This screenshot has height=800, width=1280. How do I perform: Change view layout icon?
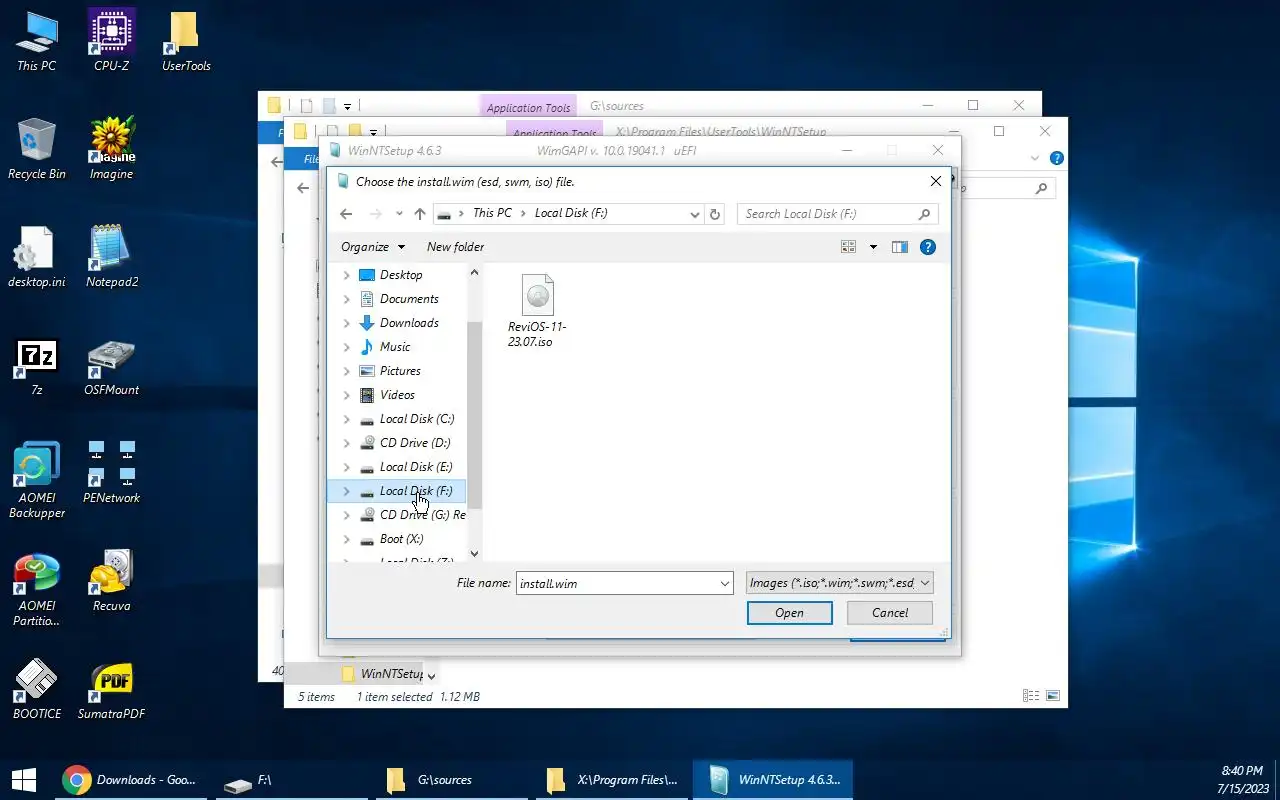pyautogui.click(x=849, y=247)
